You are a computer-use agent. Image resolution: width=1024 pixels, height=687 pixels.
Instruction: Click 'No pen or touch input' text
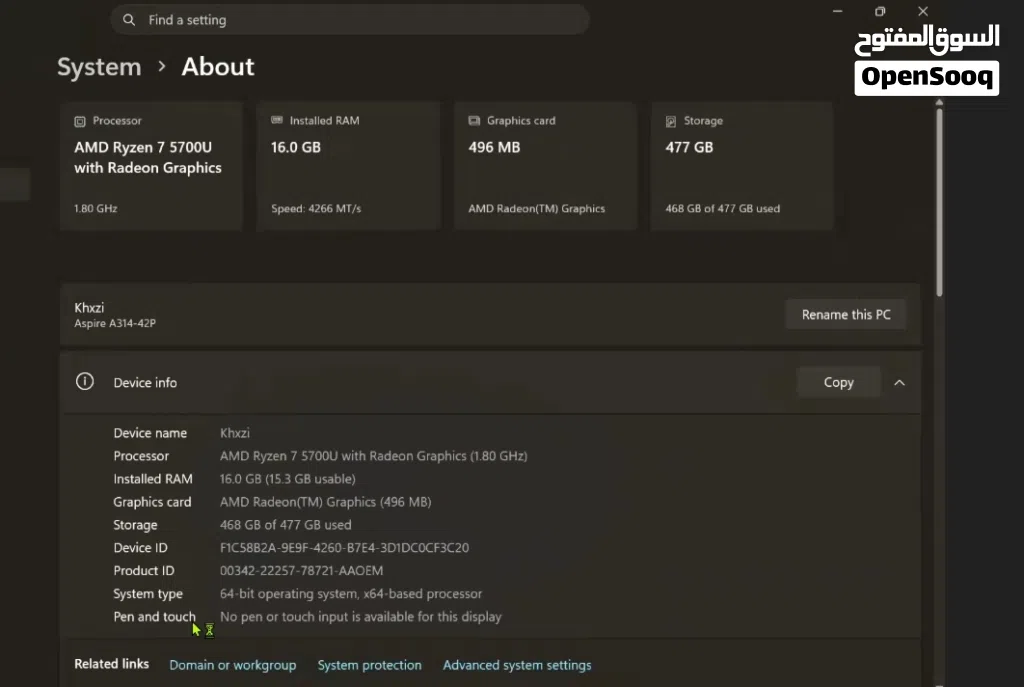tap(360, 616)
